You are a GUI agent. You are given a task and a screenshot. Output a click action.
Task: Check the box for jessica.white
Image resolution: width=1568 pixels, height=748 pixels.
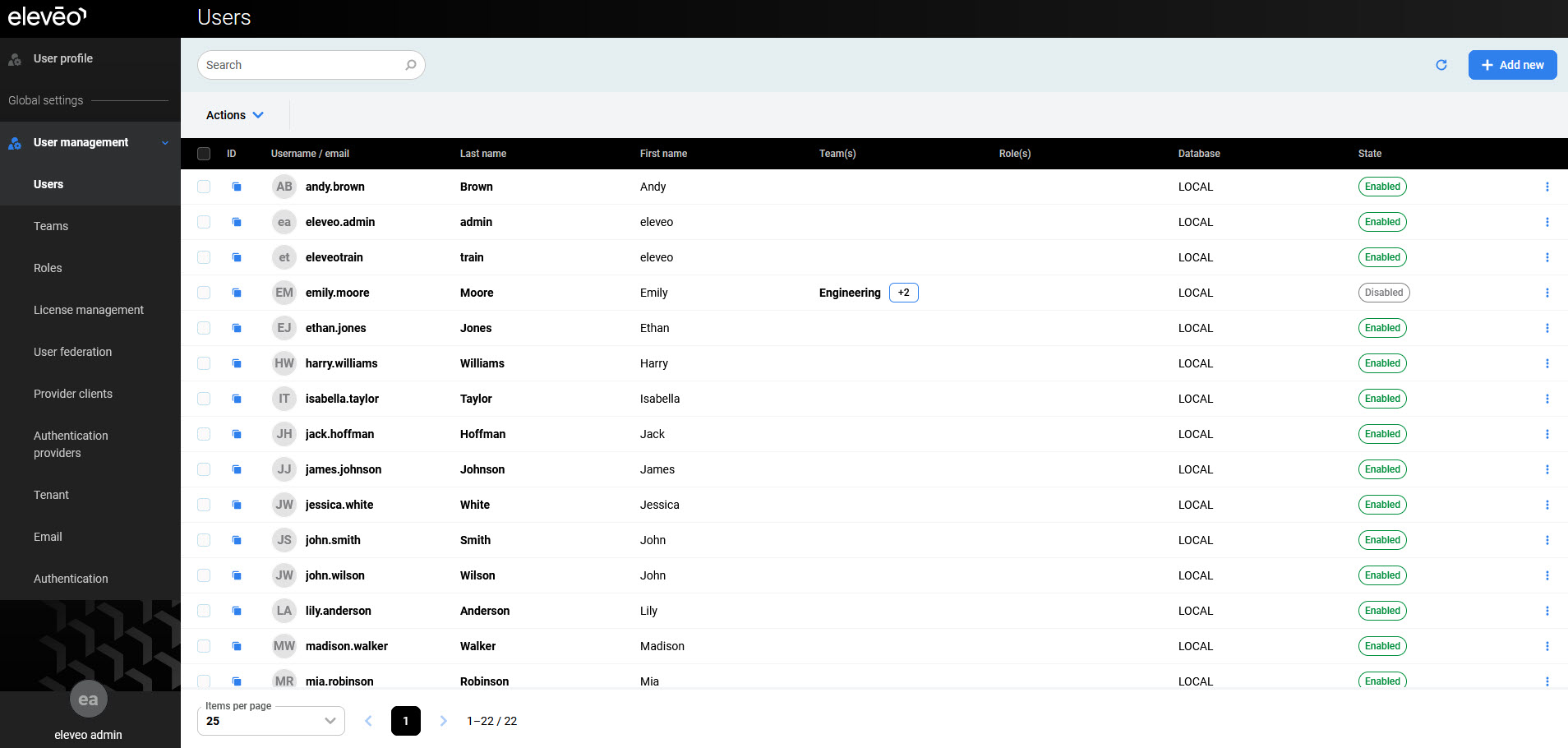click(204, 505)
